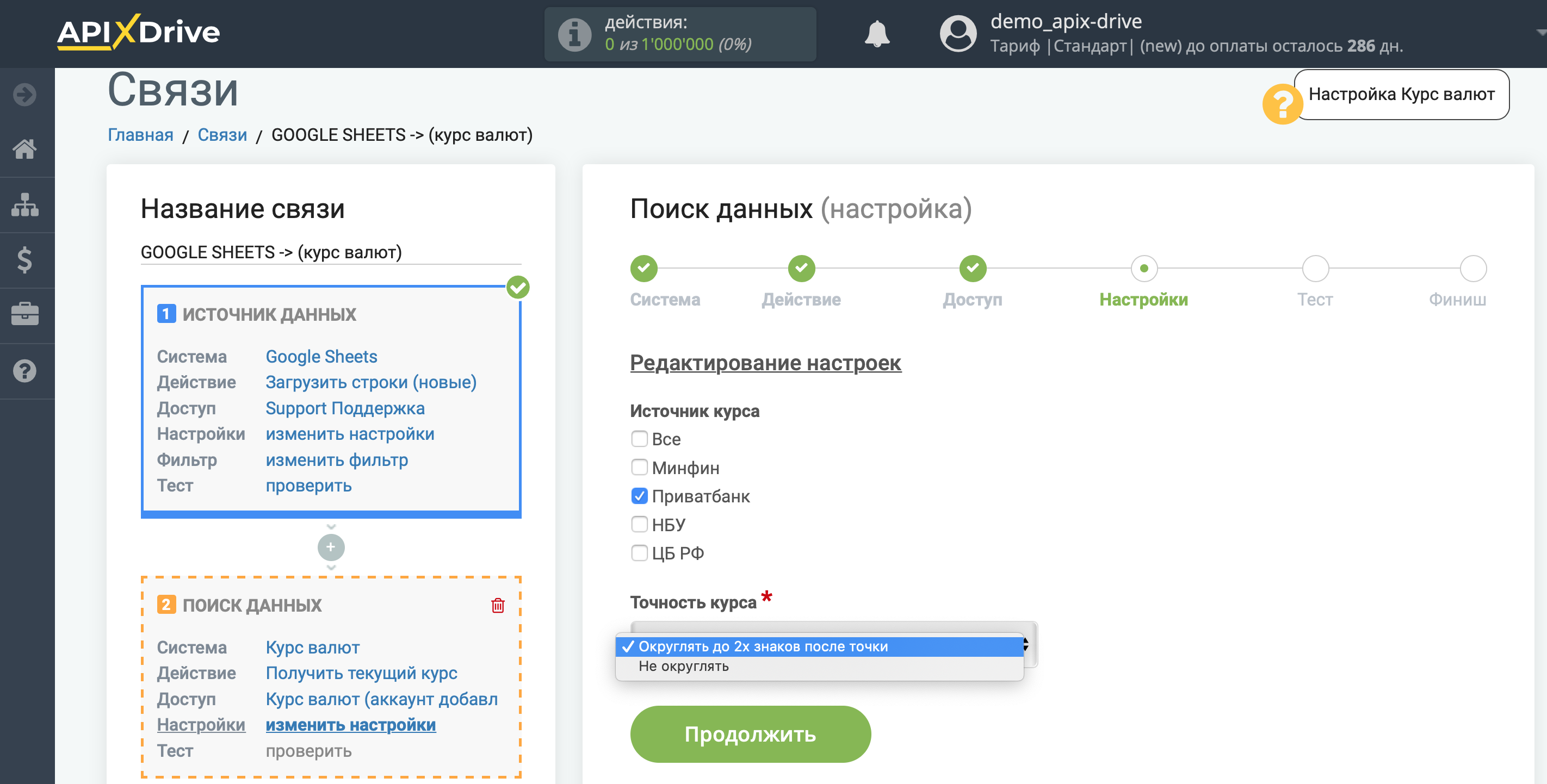Click source изменить настройки link
The width and height of the screenshot is (1547, 784).
click(350, 434)
